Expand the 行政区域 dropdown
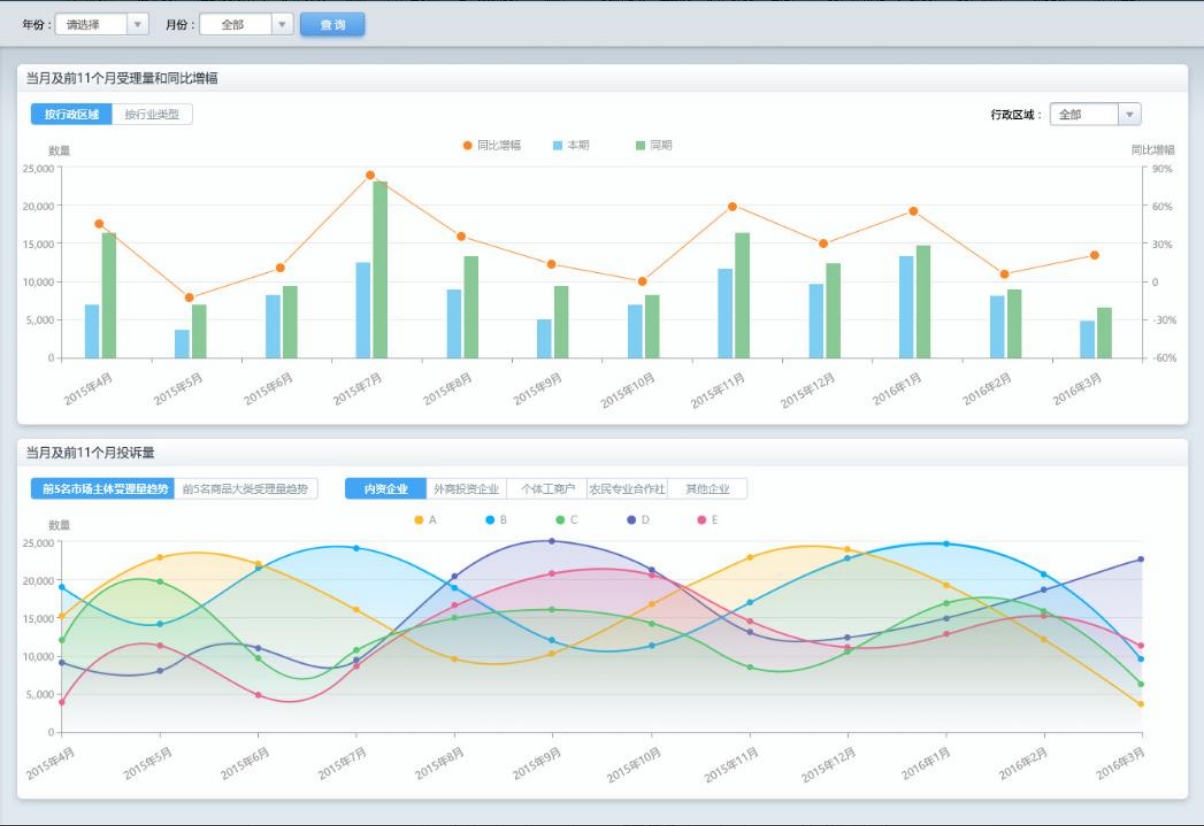Screen dimensions: 1204x826 1095,115
